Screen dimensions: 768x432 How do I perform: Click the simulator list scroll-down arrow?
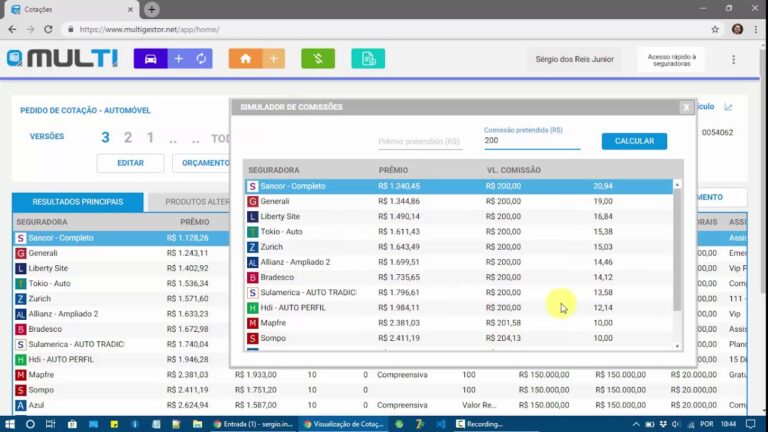[x=677, y=346]
